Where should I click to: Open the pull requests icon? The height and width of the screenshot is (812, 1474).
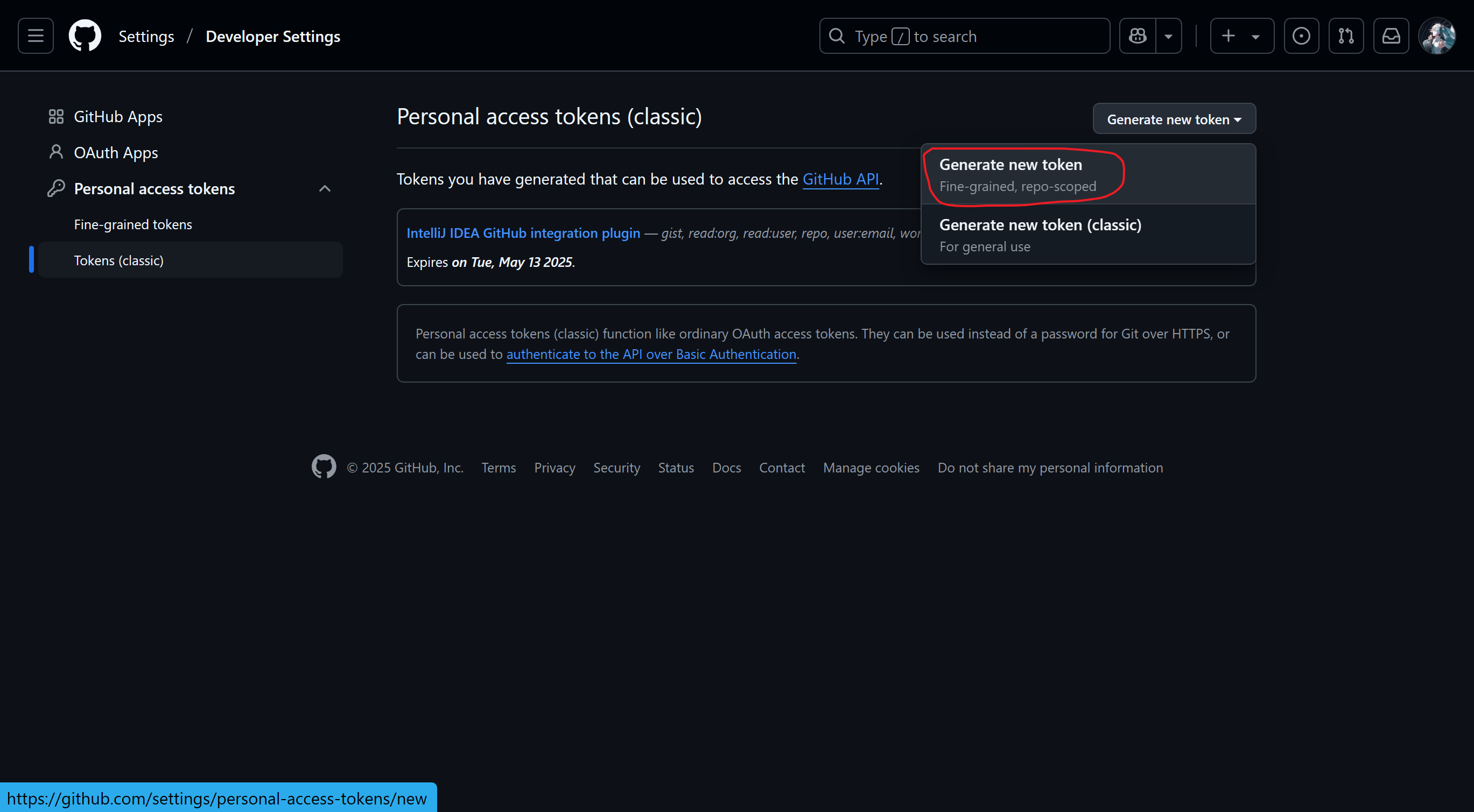(1346, 36)
